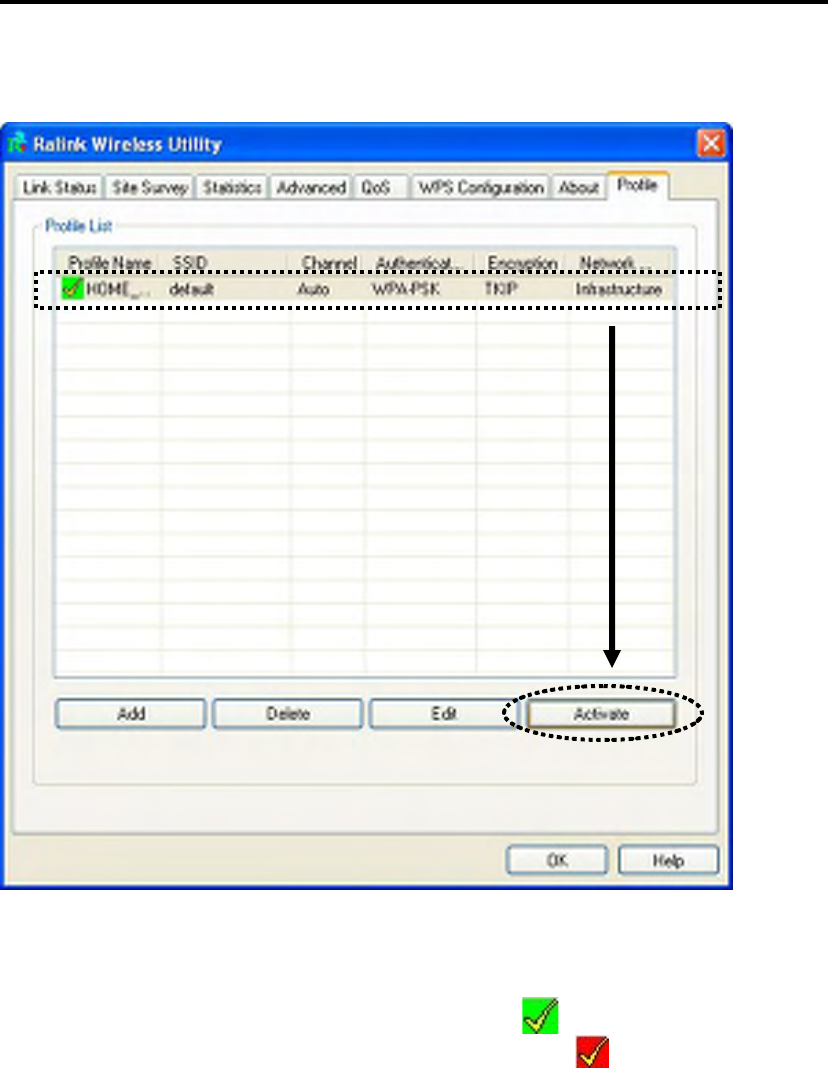This screenshot has width=828, height=1068.
Task: Sort by SSID column header
Action: [226, 262]
